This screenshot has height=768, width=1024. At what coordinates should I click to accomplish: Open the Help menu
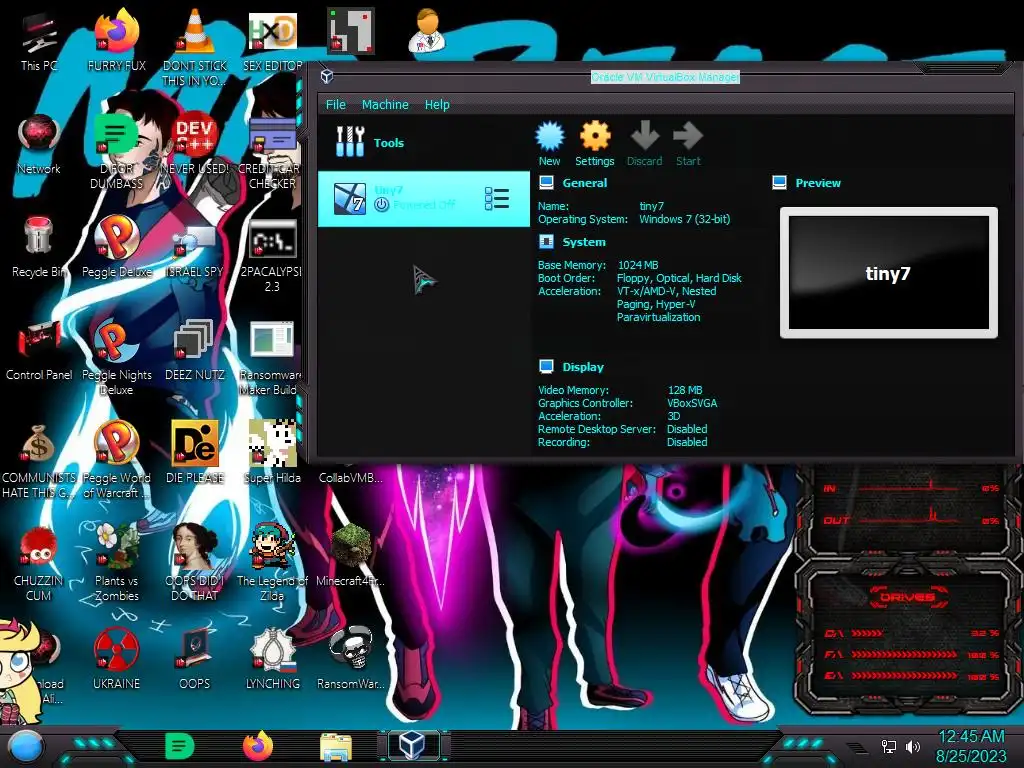point(437,104)
